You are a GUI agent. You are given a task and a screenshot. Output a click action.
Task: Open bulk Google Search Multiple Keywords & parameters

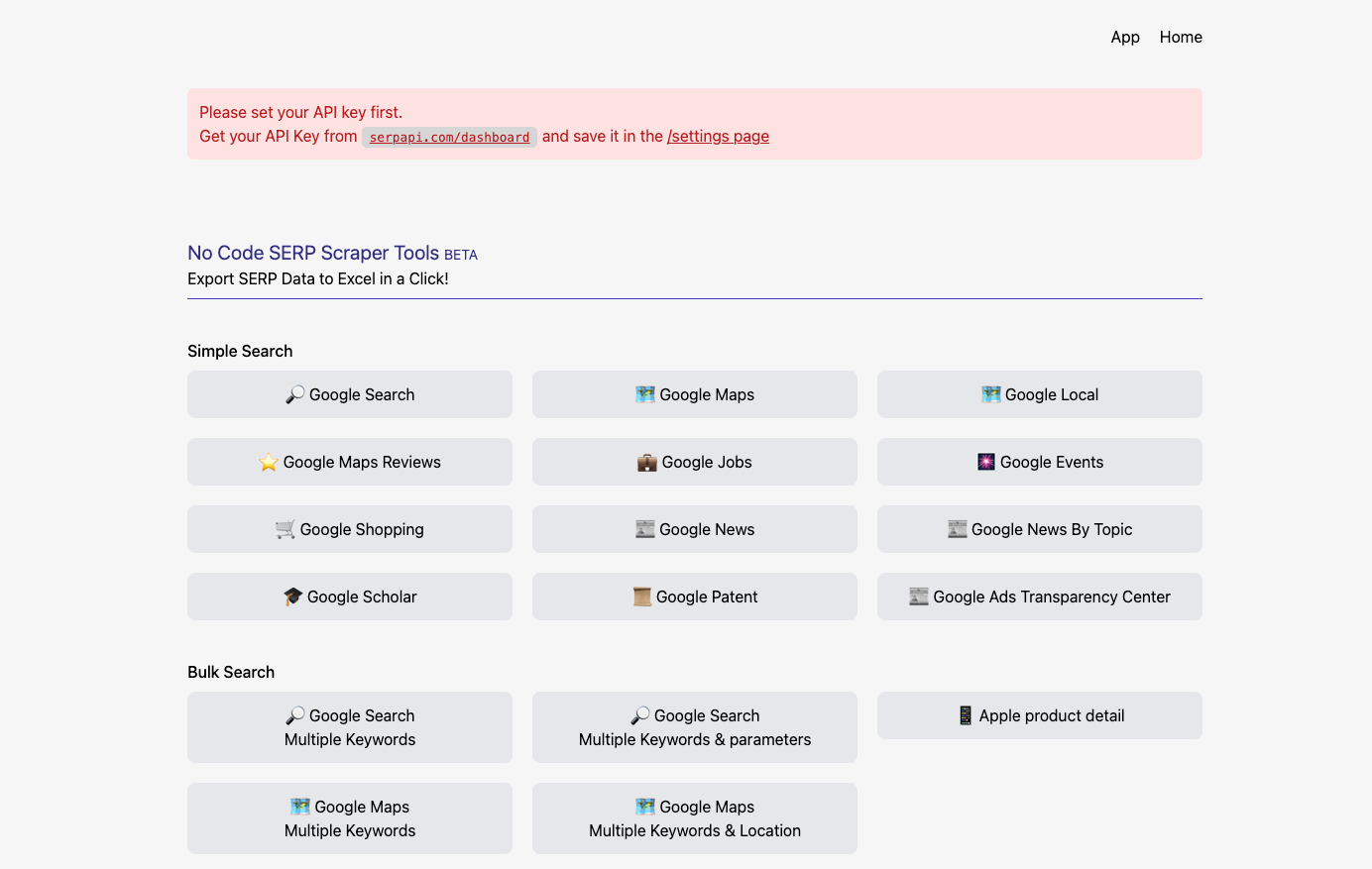click(x=695, y=727)
